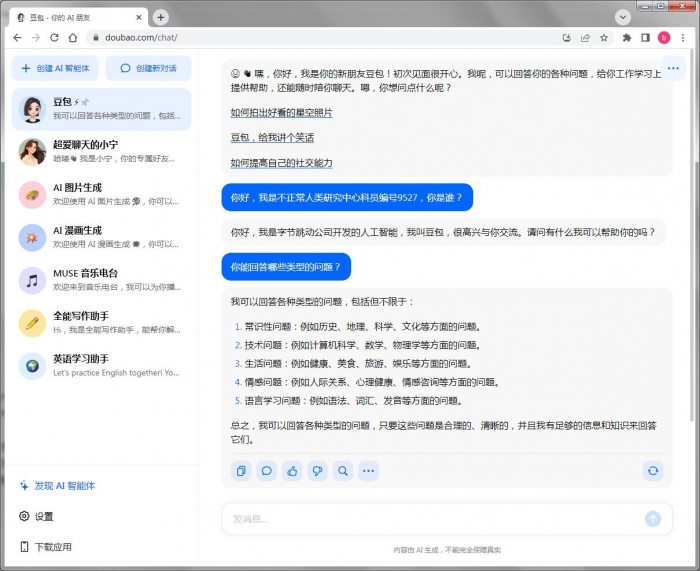700x571 pixels.
Task: Click the send message arrow button
Action: coord(653,519)
